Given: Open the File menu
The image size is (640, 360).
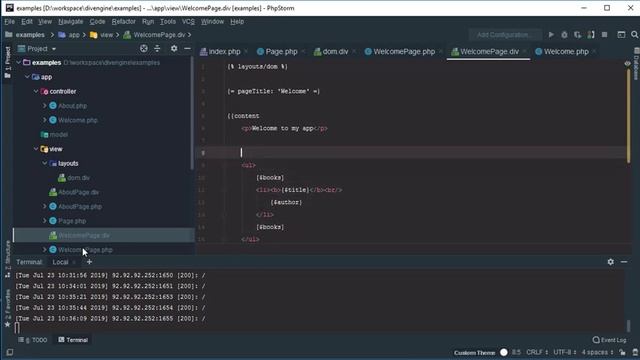Looking at the screenshot, I should [x=9, y=22].
